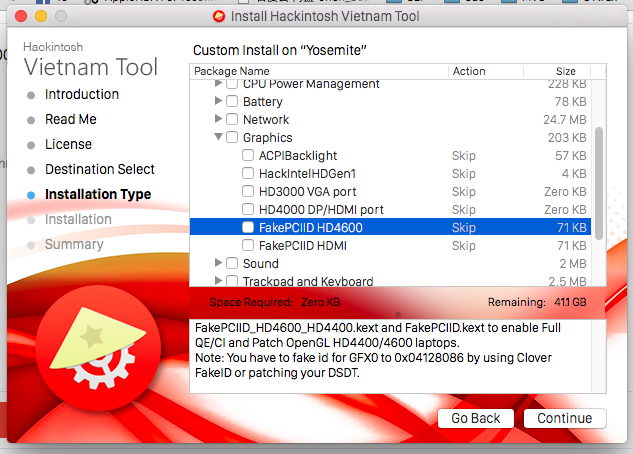Expand the Network category
The width and height of the screenshot is (633, 454).
click(218, 120)
